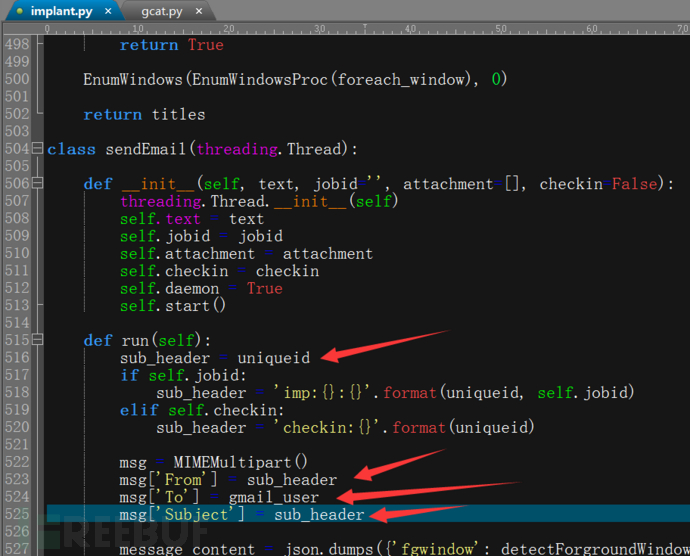This screenshot has height=556, width=690.
Task: Click 'detectForgroundWindow' on line 527
Action: coord(595,549)
